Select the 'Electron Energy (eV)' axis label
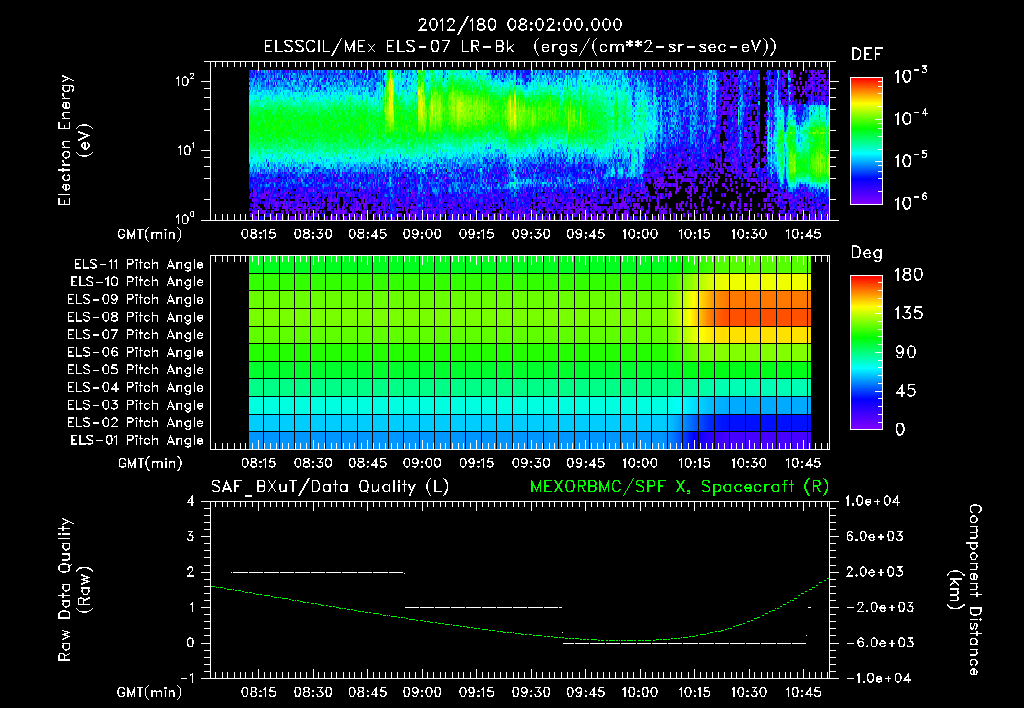This screenshot has height=708, width=1024. (74, 140)
